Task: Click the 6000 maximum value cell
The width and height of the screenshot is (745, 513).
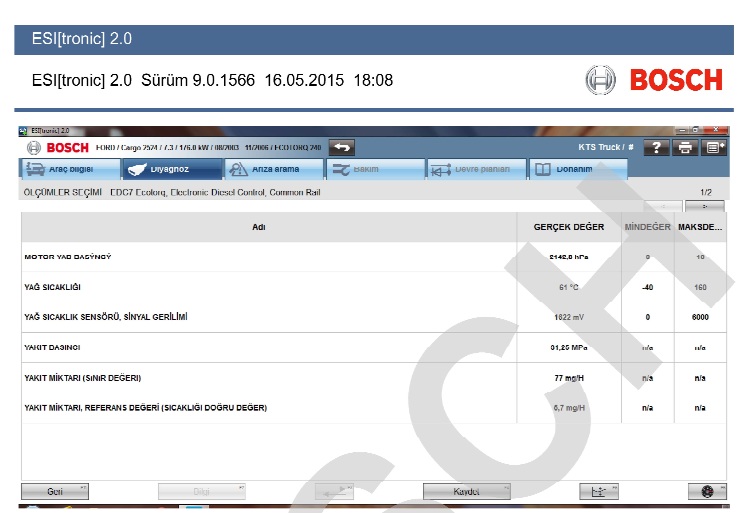Action: click(x=700, y=317)
